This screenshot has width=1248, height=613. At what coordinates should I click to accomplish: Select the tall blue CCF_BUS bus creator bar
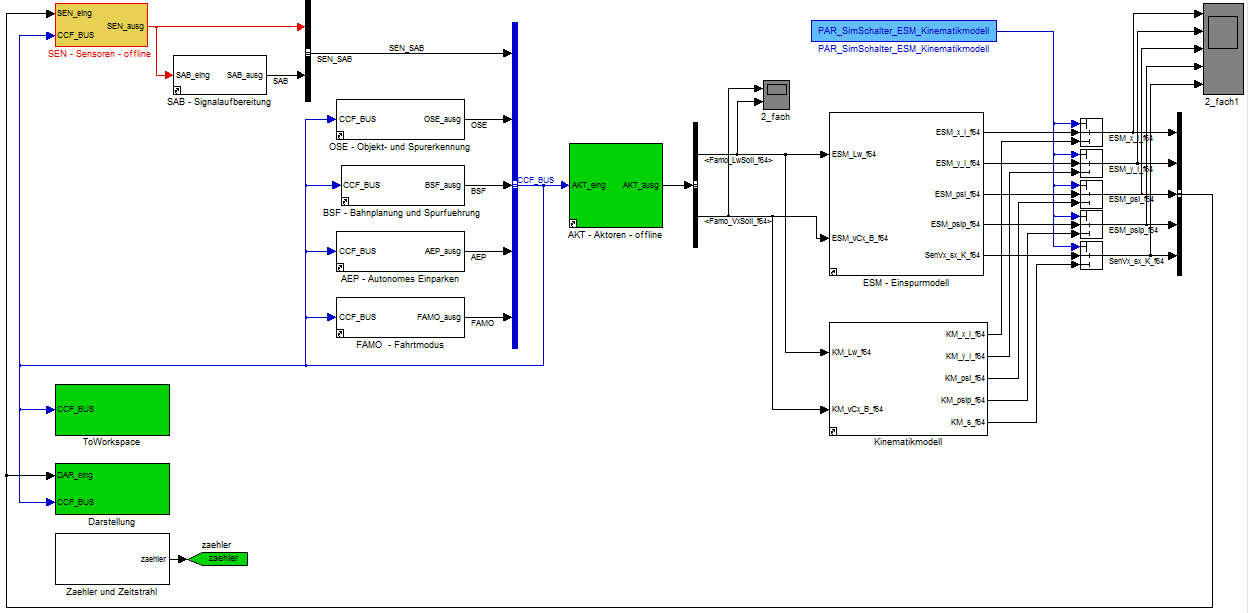514,185
